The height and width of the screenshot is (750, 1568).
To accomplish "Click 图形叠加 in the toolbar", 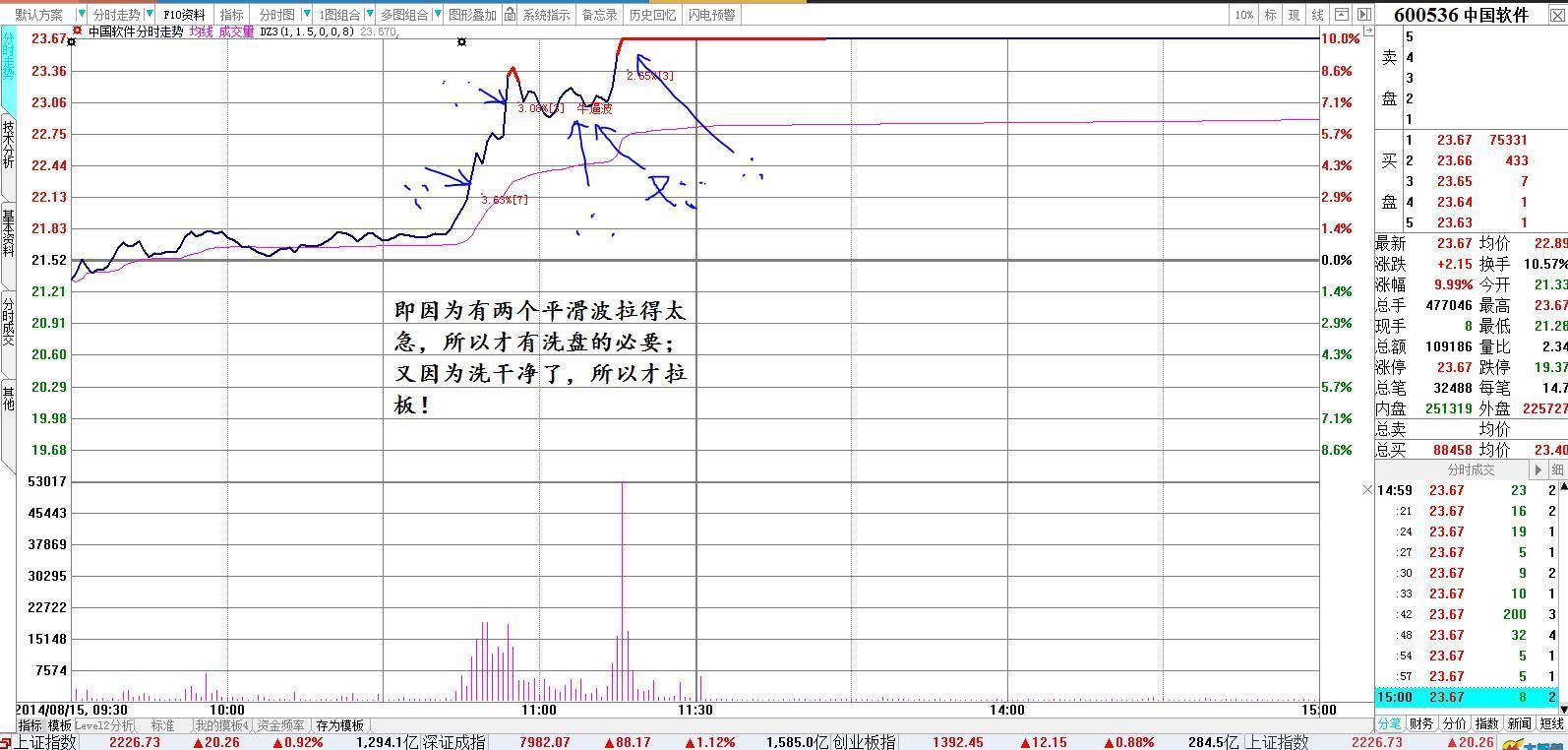I will click(472, 15).
